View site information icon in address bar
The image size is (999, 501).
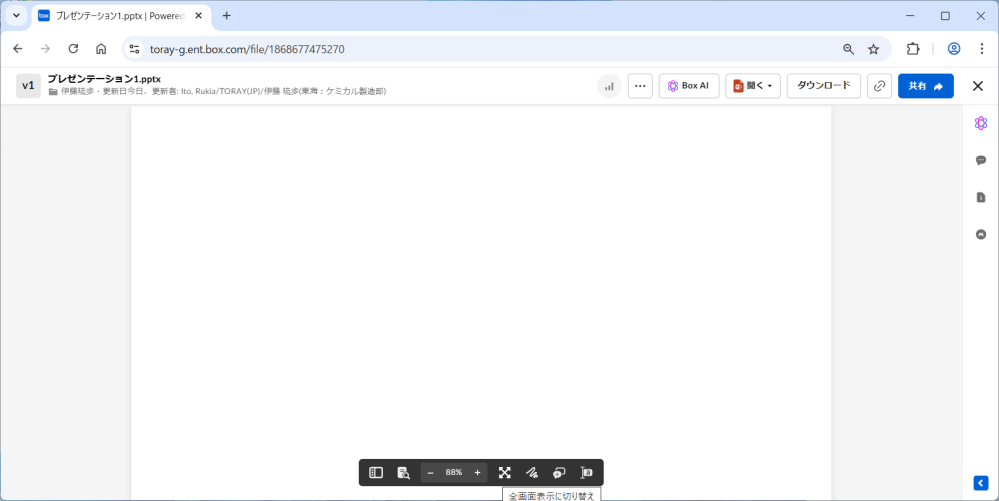[134, 49]
